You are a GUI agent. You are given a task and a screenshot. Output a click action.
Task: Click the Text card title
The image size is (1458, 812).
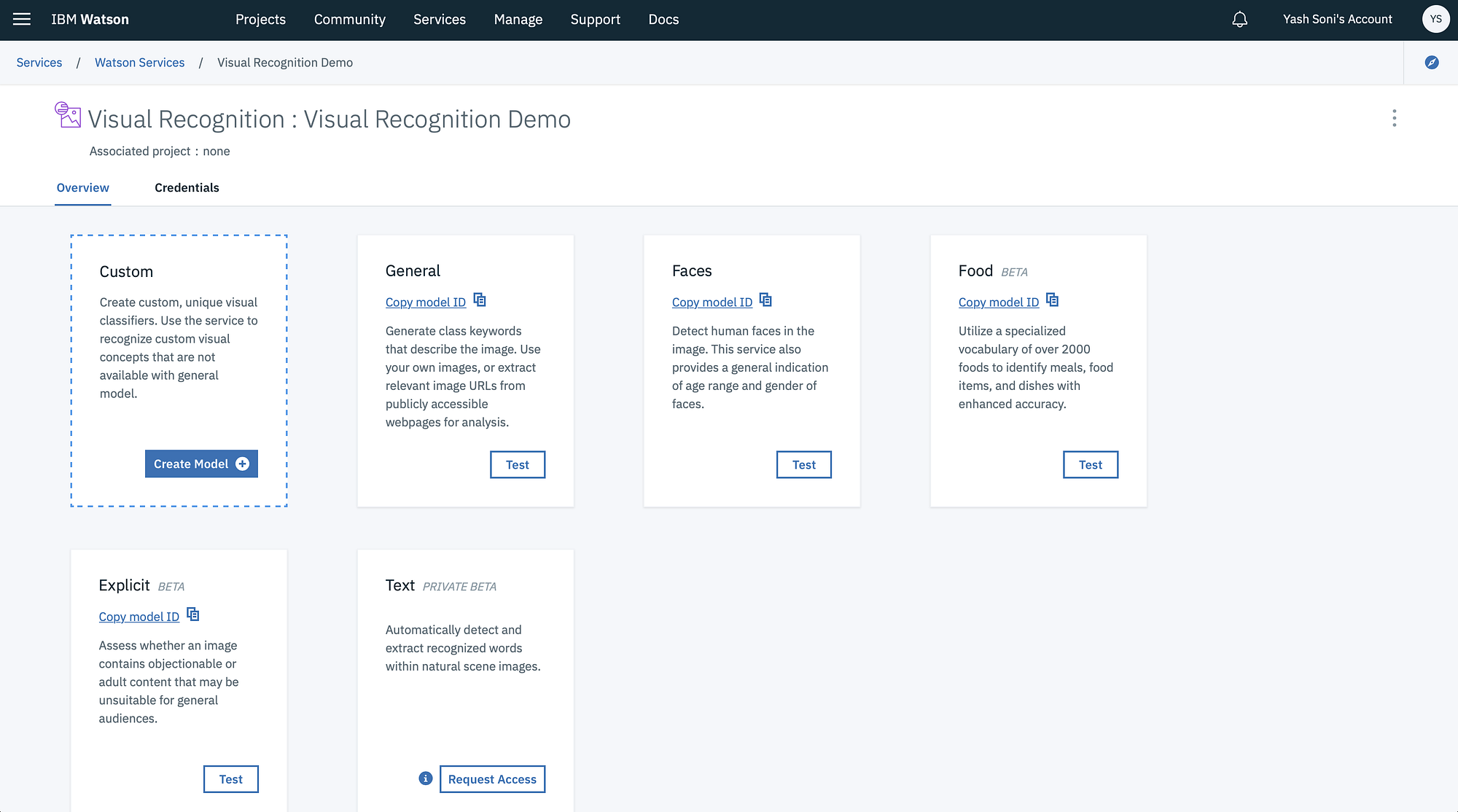click(x=400, y=585)
